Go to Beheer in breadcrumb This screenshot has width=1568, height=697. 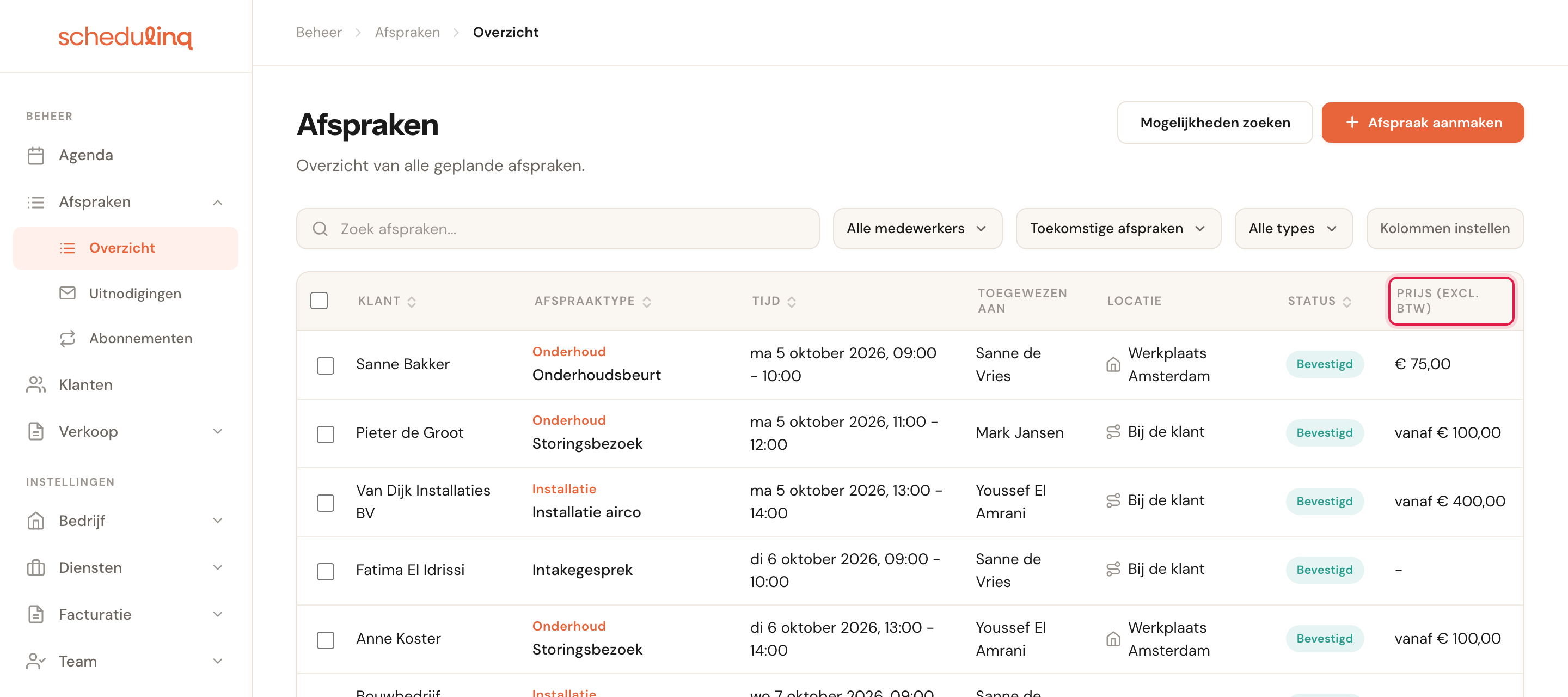click(x=319, y=32)
